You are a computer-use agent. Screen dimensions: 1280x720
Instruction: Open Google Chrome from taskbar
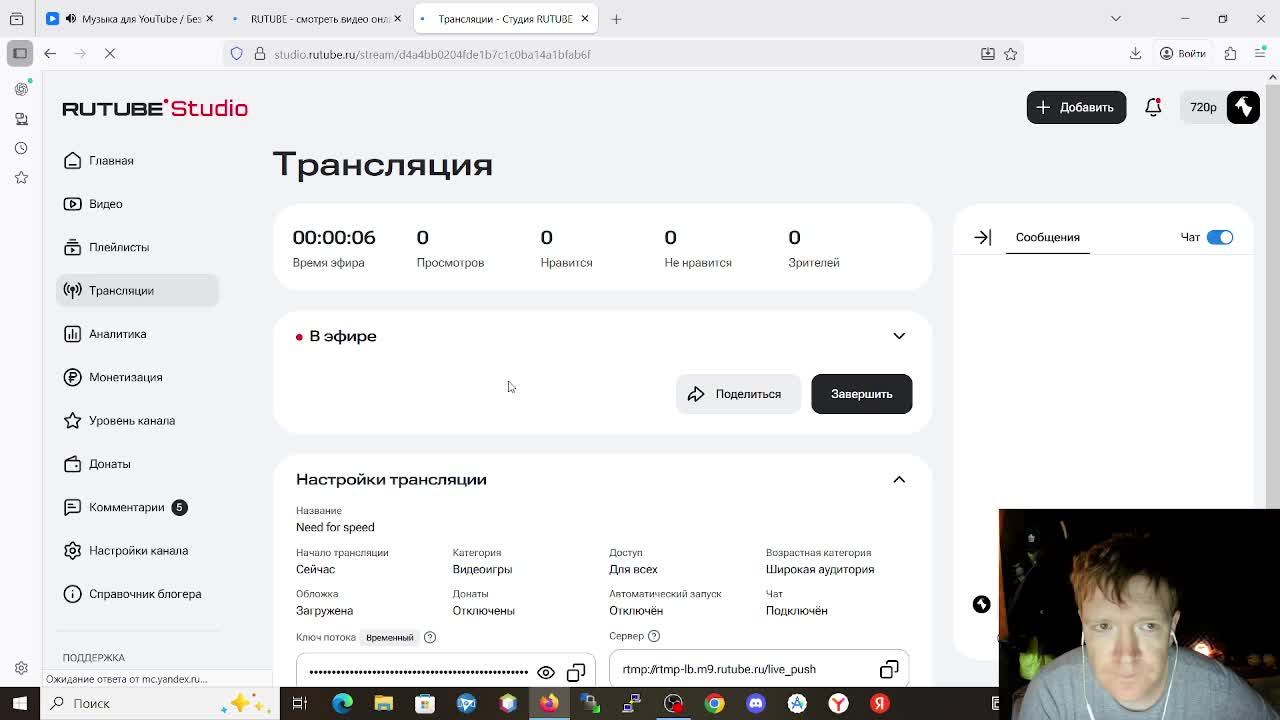click(x=714, y=703)
